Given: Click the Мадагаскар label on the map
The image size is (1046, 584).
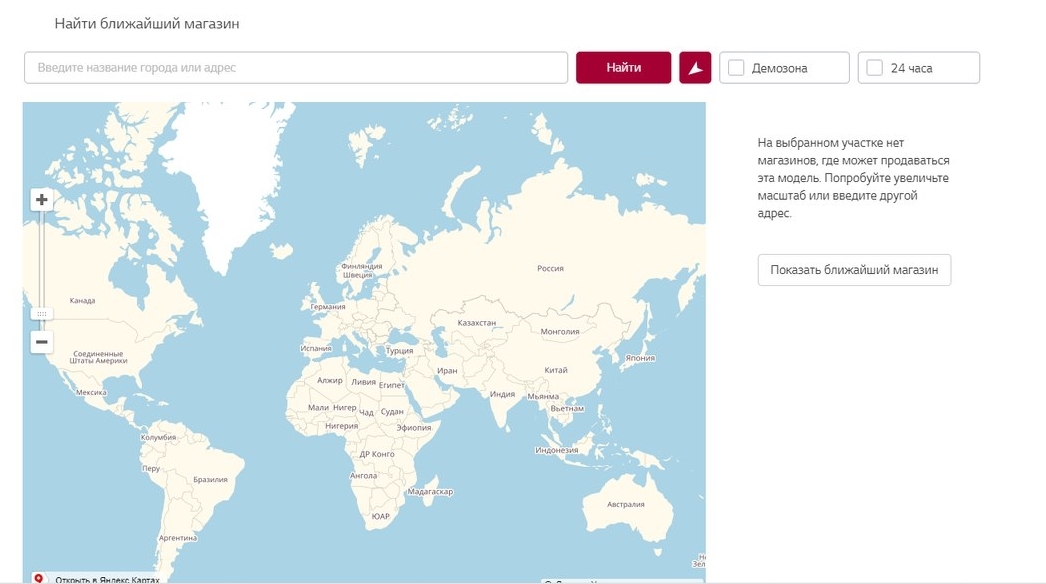Looking at the screenshot, I should pyautogui.click(x=430, y=491).
